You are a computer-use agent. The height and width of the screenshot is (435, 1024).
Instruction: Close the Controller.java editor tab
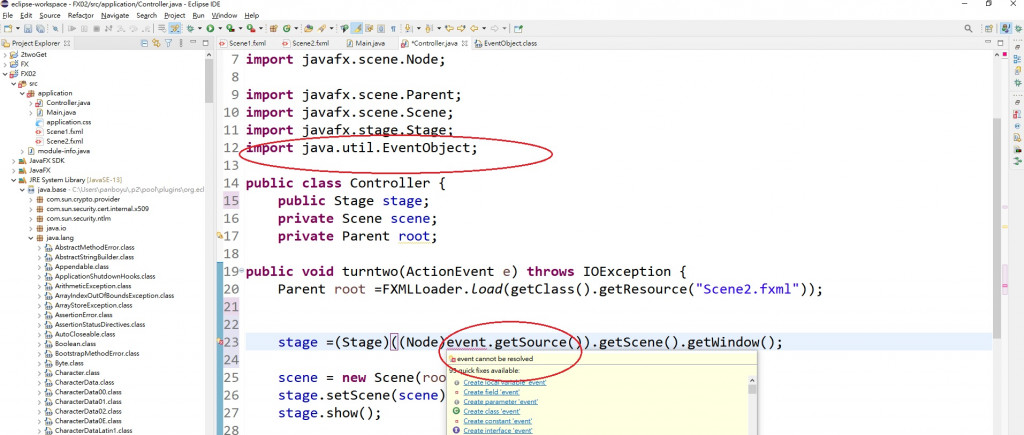click(x=464, y=43)
